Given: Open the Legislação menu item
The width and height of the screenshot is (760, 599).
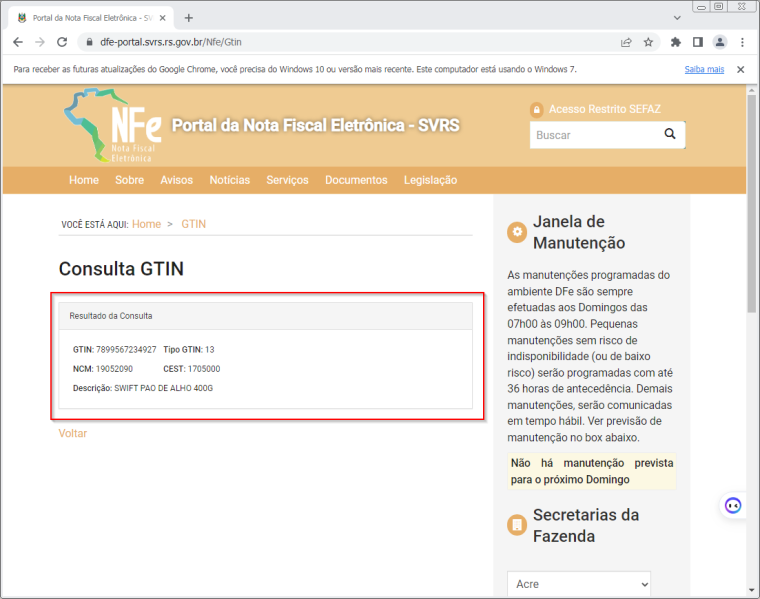Looking at the screenshot, I should coord(430,180).
